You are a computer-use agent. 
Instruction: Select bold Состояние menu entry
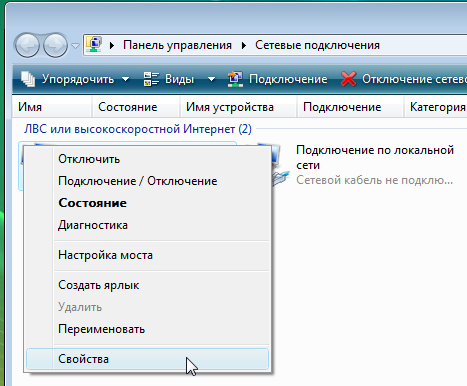coord(147,203)
